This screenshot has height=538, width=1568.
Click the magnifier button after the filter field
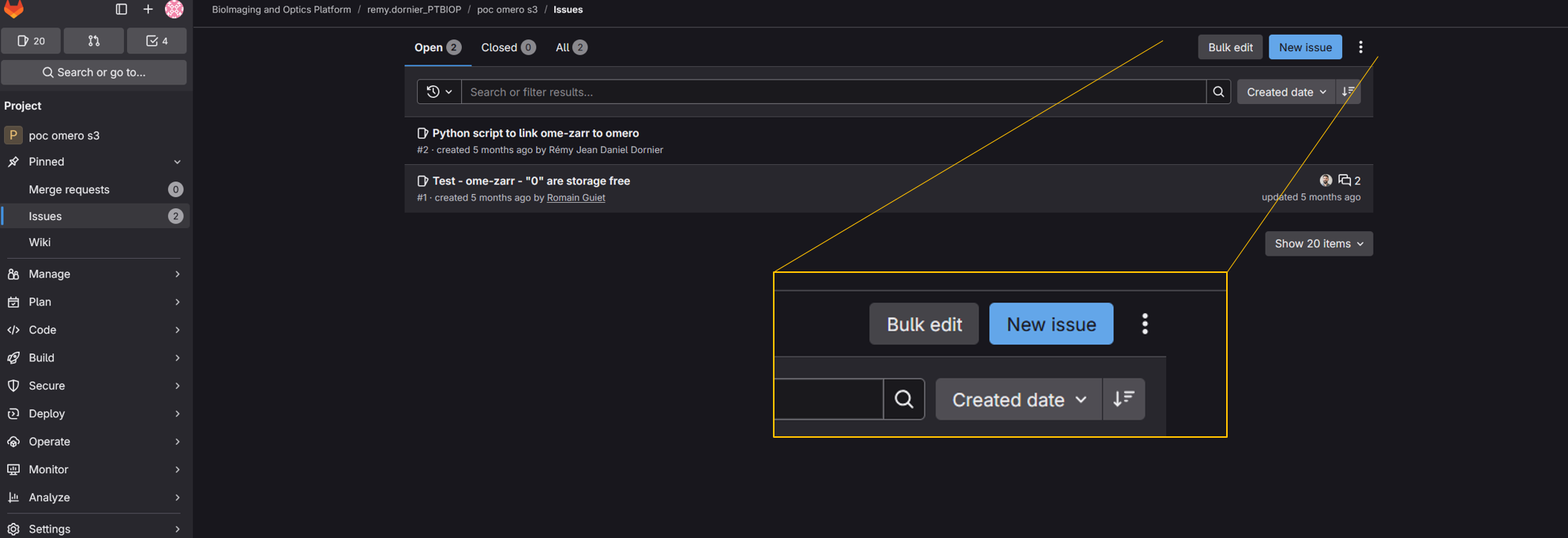[1218, 92]
